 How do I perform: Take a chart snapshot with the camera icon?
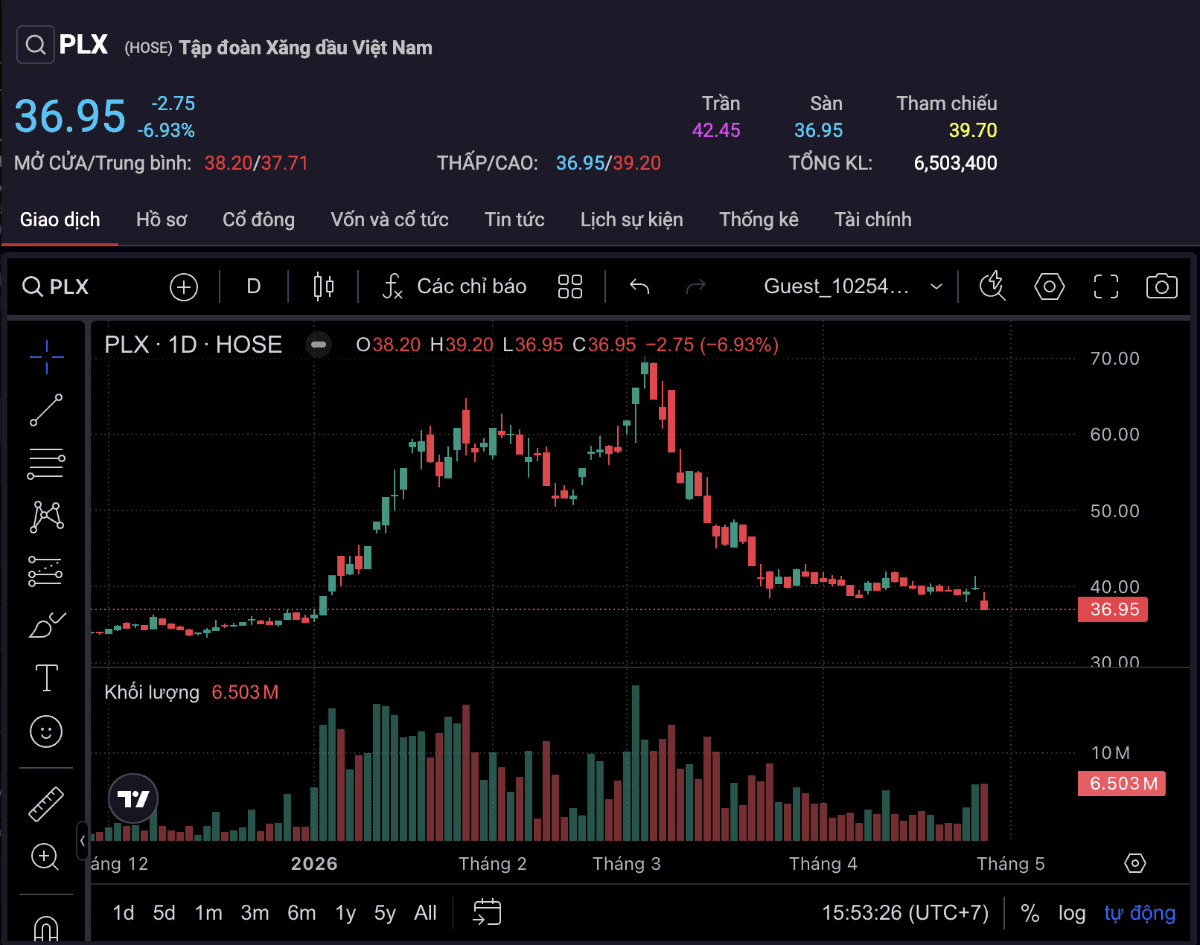[1161, 286]
